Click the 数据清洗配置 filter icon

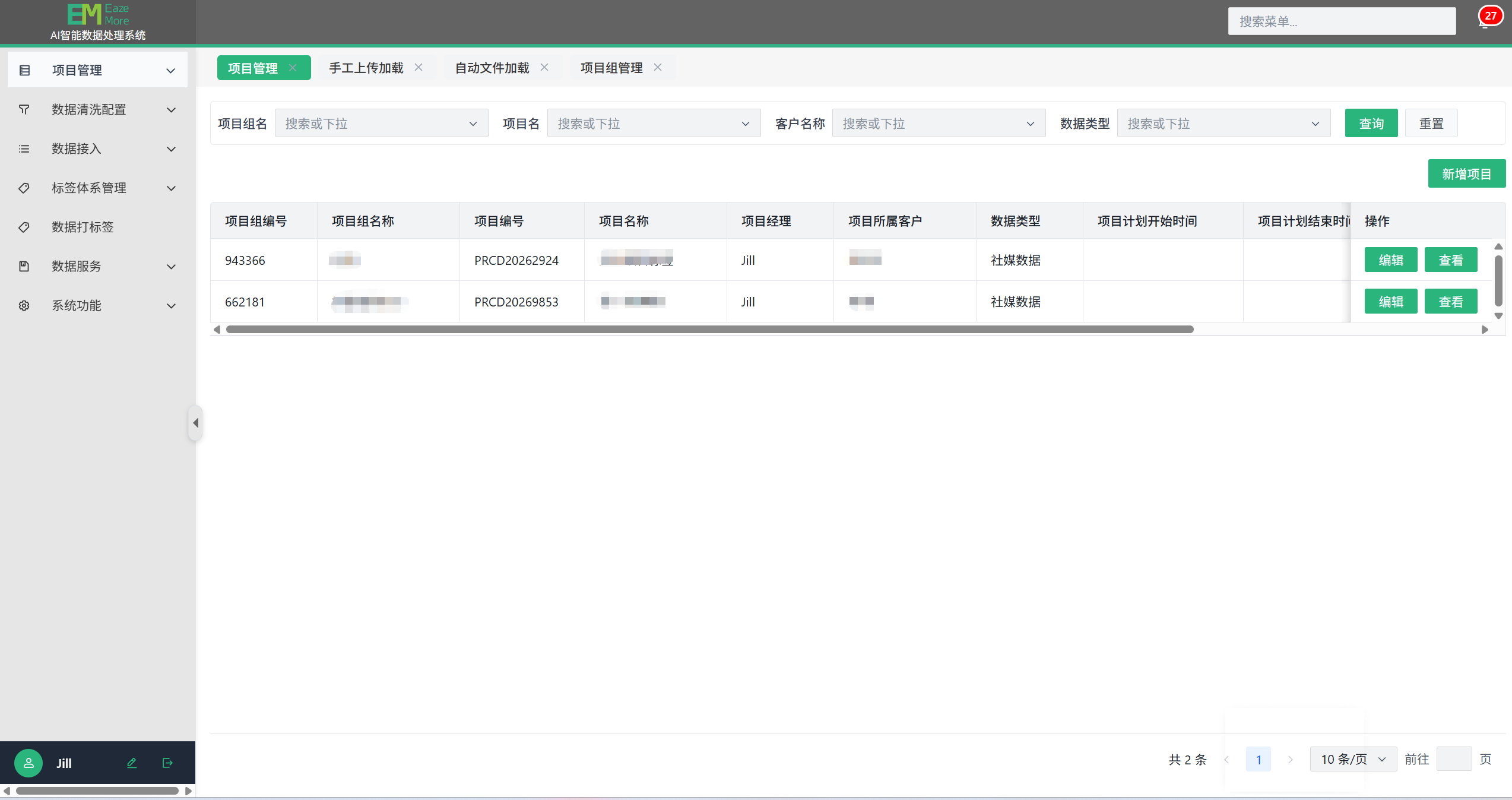click(x=24, y=110)
